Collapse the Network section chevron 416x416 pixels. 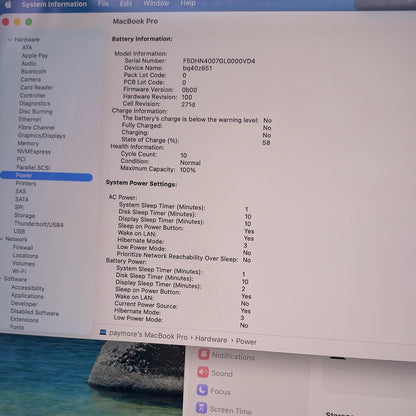coord(2,239)
